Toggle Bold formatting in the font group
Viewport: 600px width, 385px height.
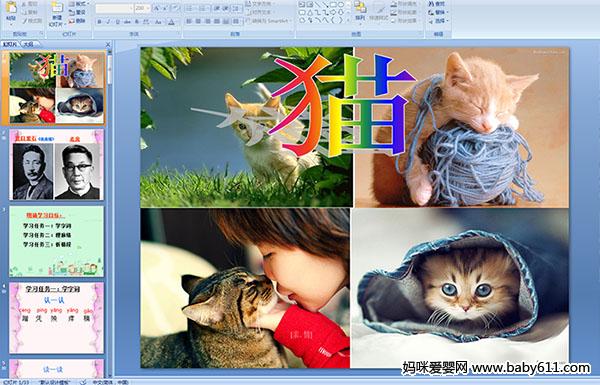99,22
